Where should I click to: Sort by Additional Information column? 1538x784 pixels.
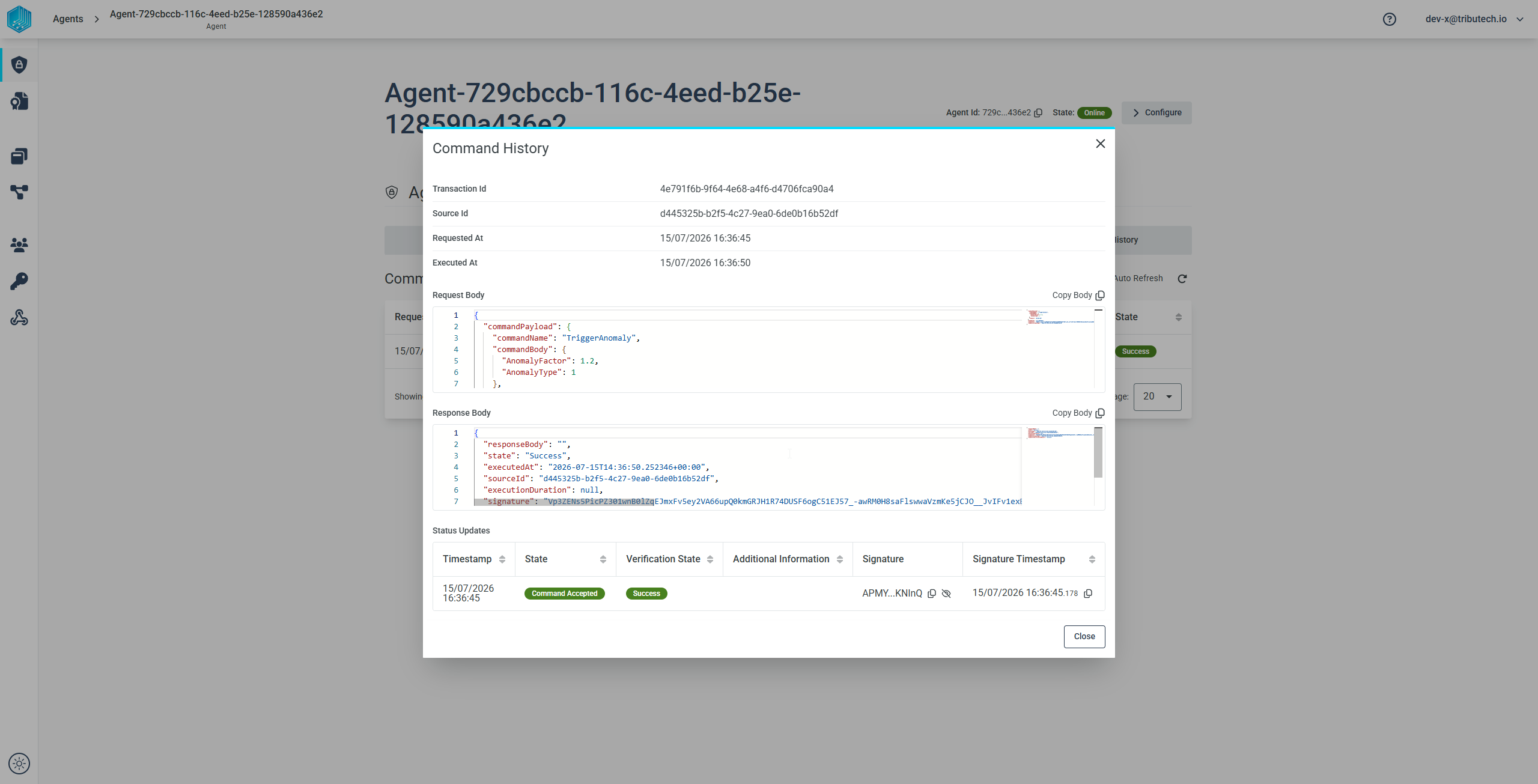pyautogui.click(x=839, y=559)
